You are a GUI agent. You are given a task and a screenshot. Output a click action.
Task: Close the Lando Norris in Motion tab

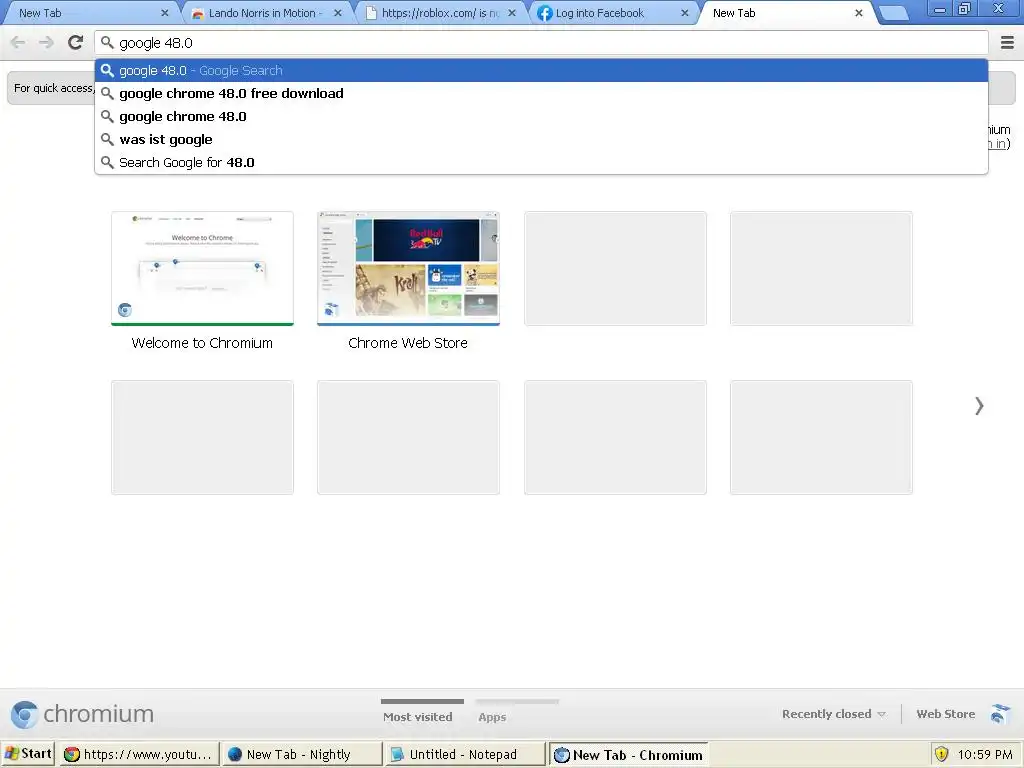338,13
